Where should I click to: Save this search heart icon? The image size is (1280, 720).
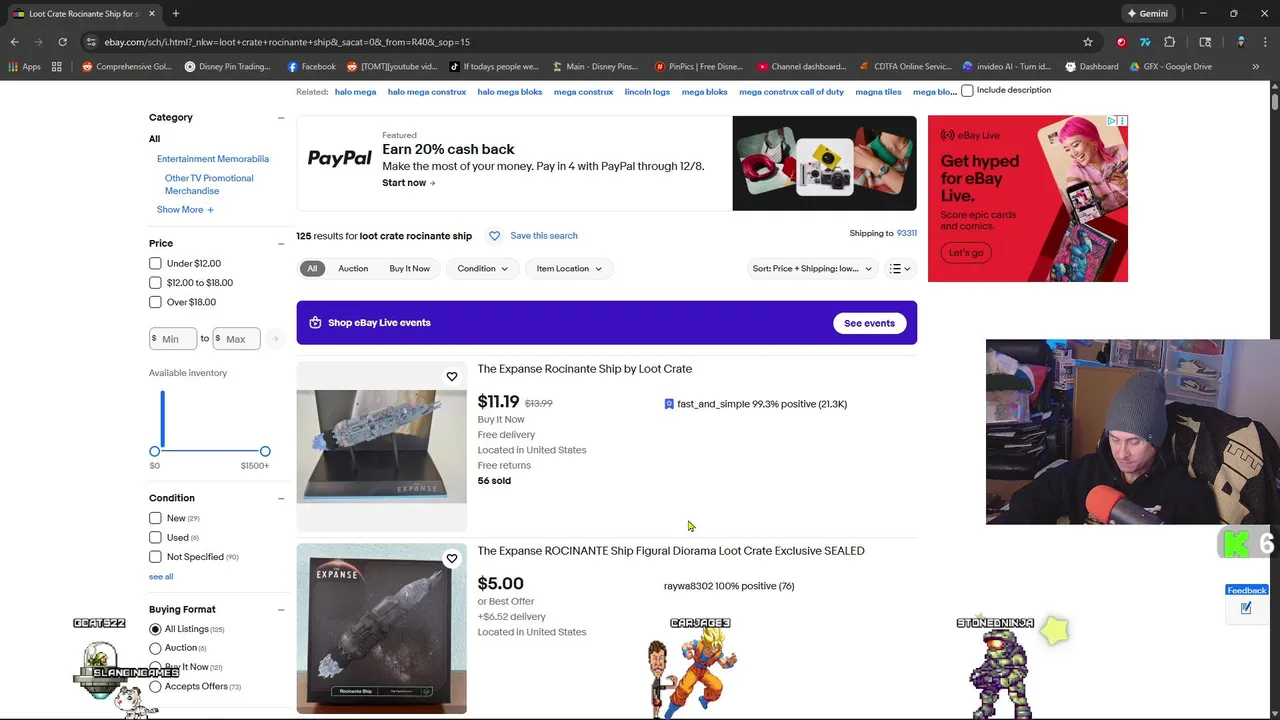click(494, 236)
